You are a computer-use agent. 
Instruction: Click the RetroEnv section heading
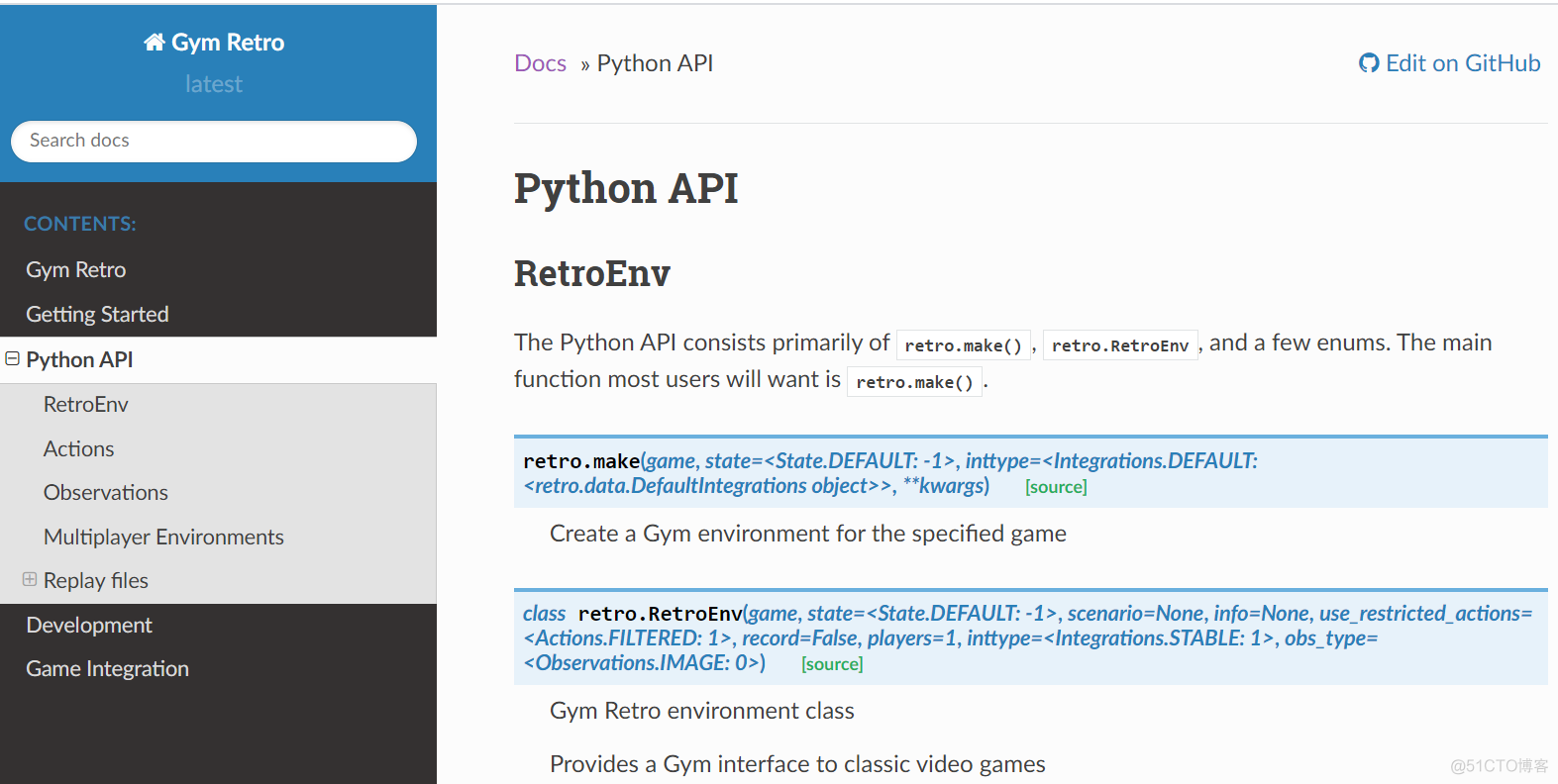coord(592,273)
